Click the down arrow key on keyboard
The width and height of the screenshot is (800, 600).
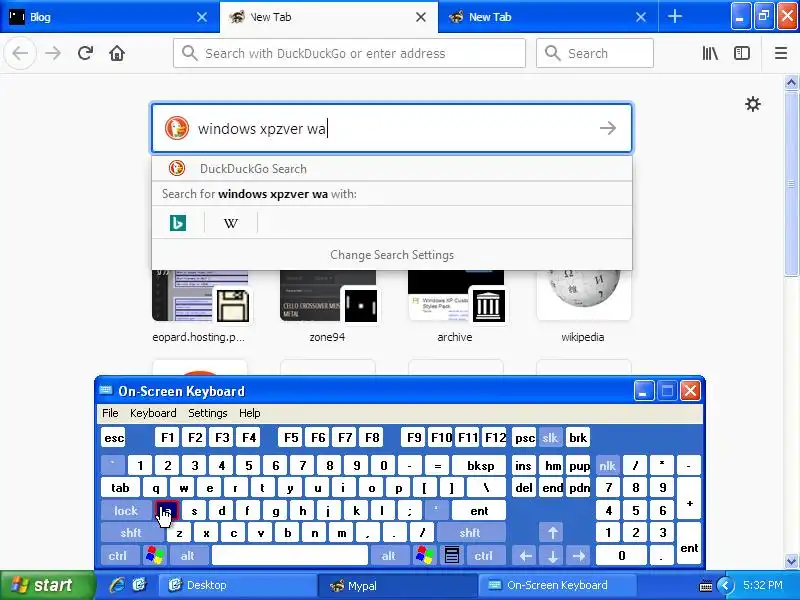pyautogui.click(x=552, y=555)
